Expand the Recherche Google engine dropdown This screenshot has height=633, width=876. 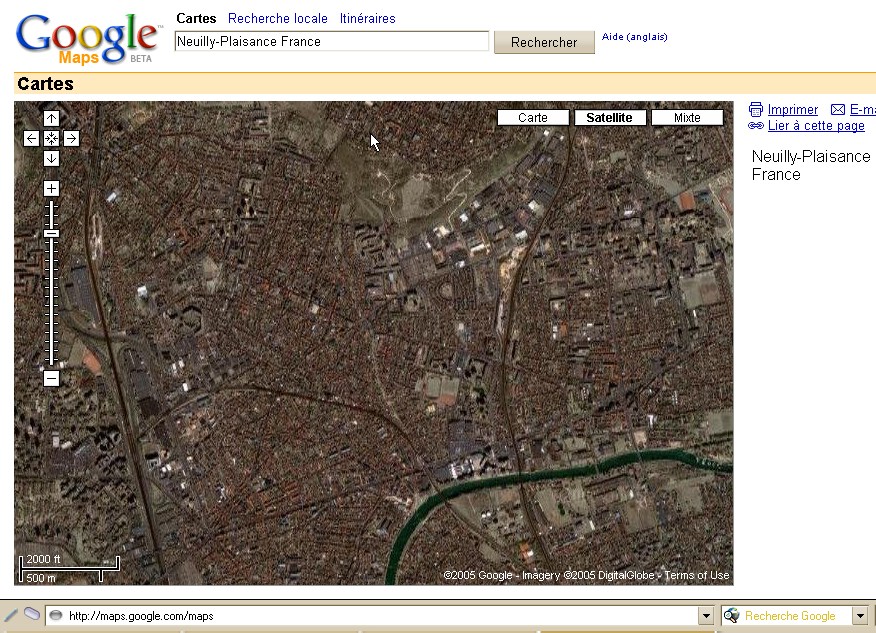pyautogui.click(x=860, y=616)
